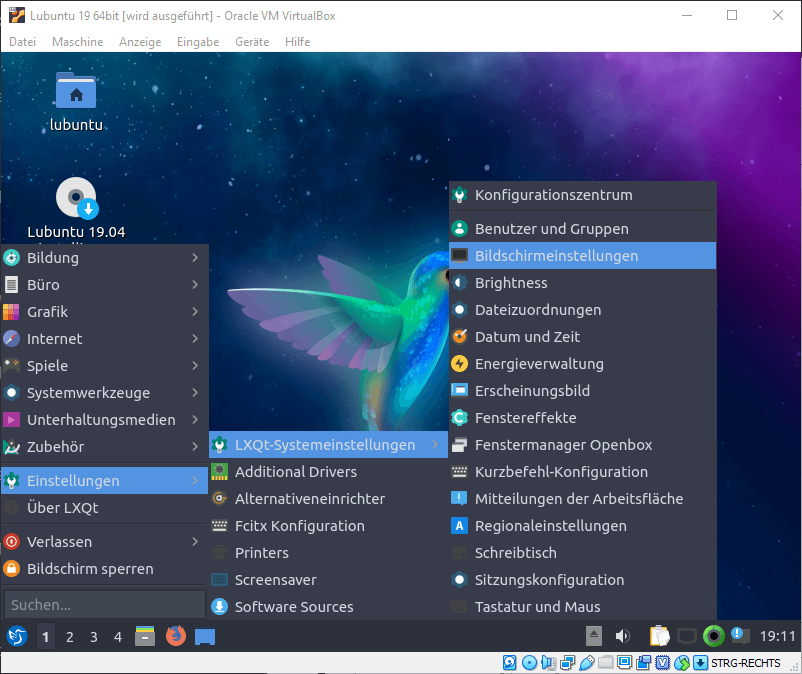Viewport: 802px width, 674px height.
Task: Click the Additional Drivers chip icon
Action: coord(219,471)
